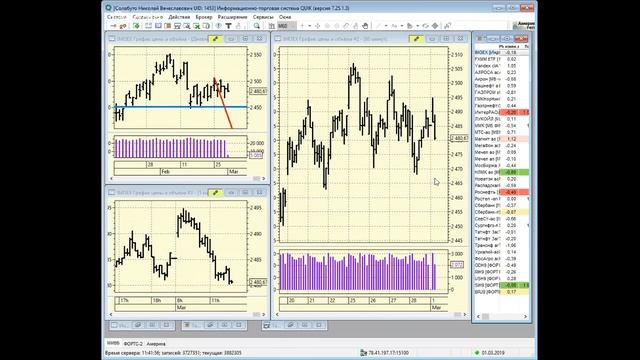Toggle yellow pin on 60-minute chart window

416,39
